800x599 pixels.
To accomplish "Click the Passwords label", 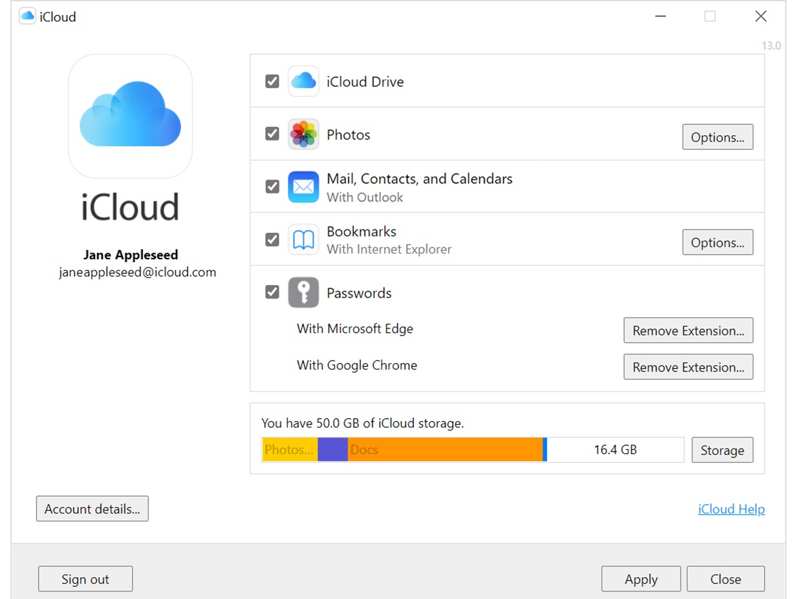I will pyautogui.click(x=359, y=293).
